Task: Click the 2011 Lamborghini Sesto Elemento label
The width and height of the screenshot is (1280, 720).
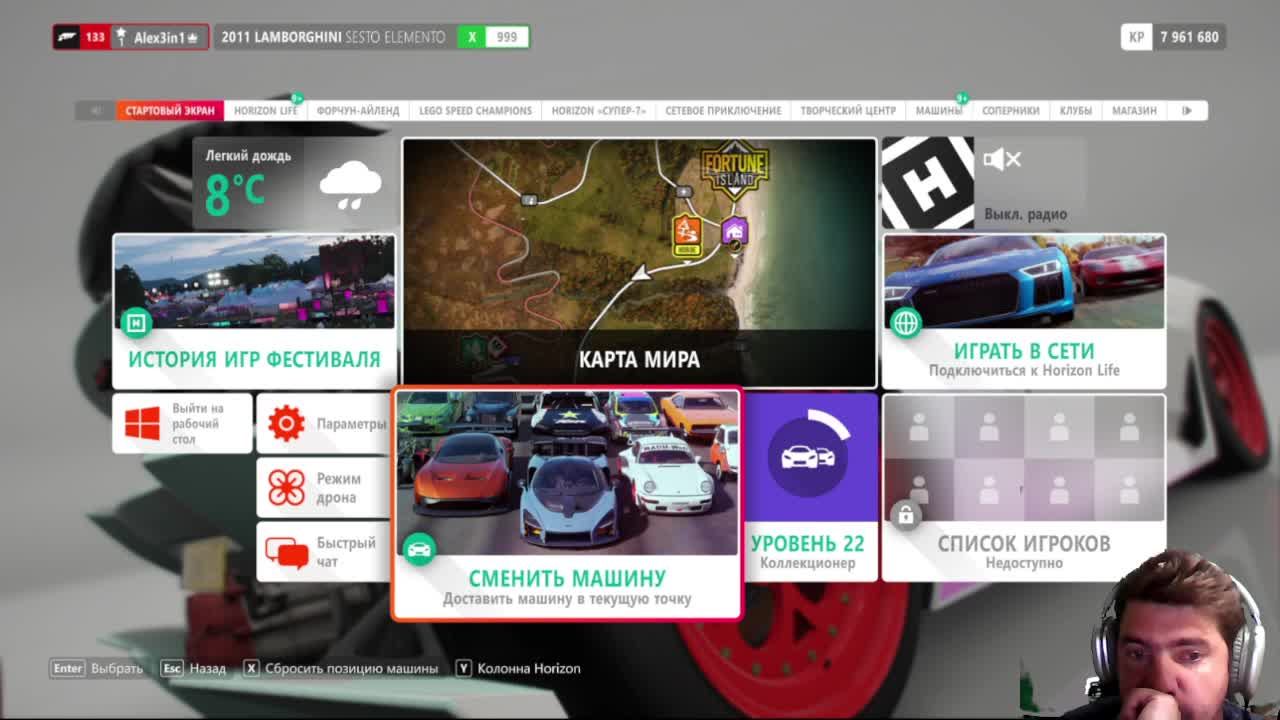Action: click(x=333, y=37)
